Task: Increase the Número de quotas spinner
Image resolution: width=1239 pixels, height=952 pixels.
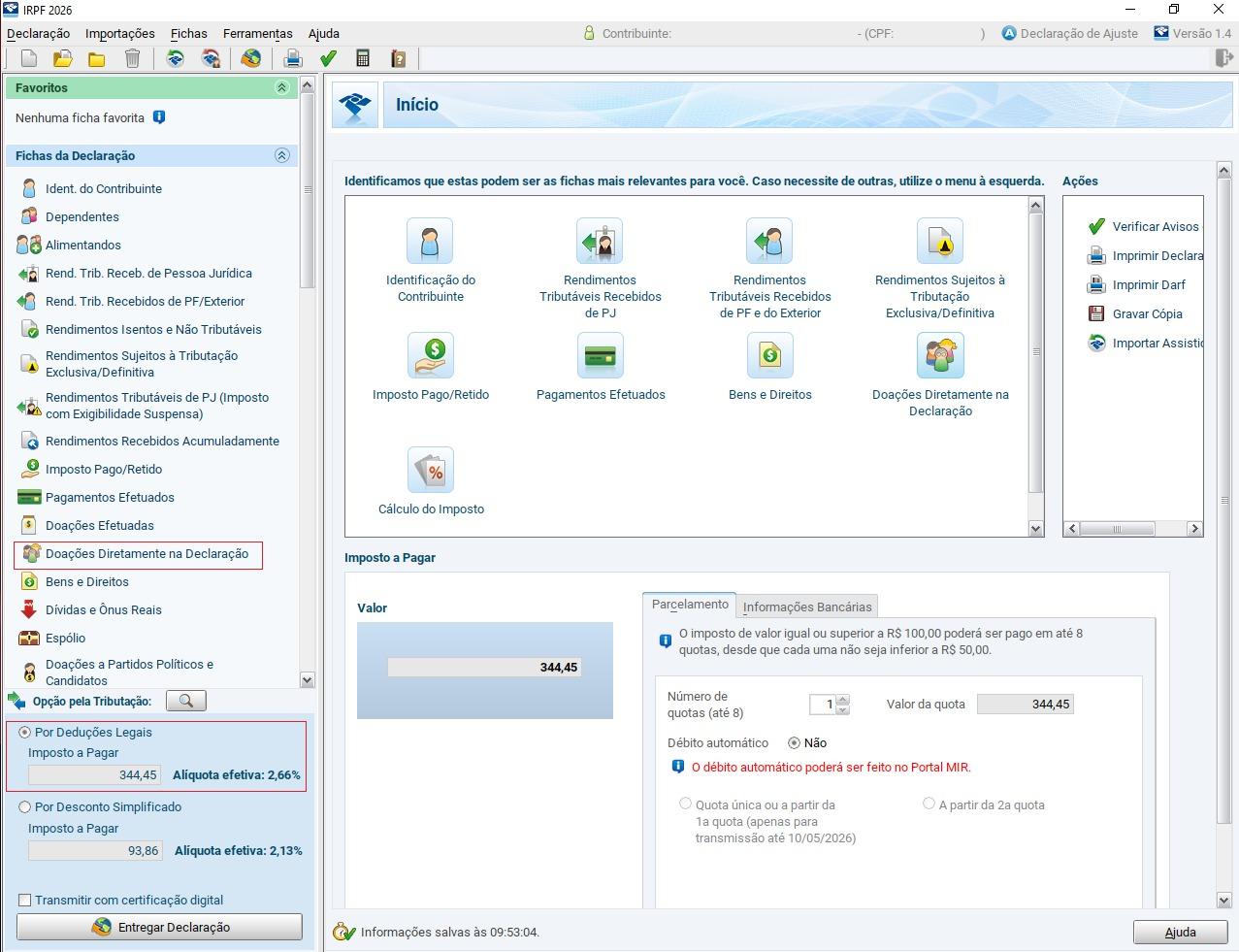Action: click(x=842, y=700)
